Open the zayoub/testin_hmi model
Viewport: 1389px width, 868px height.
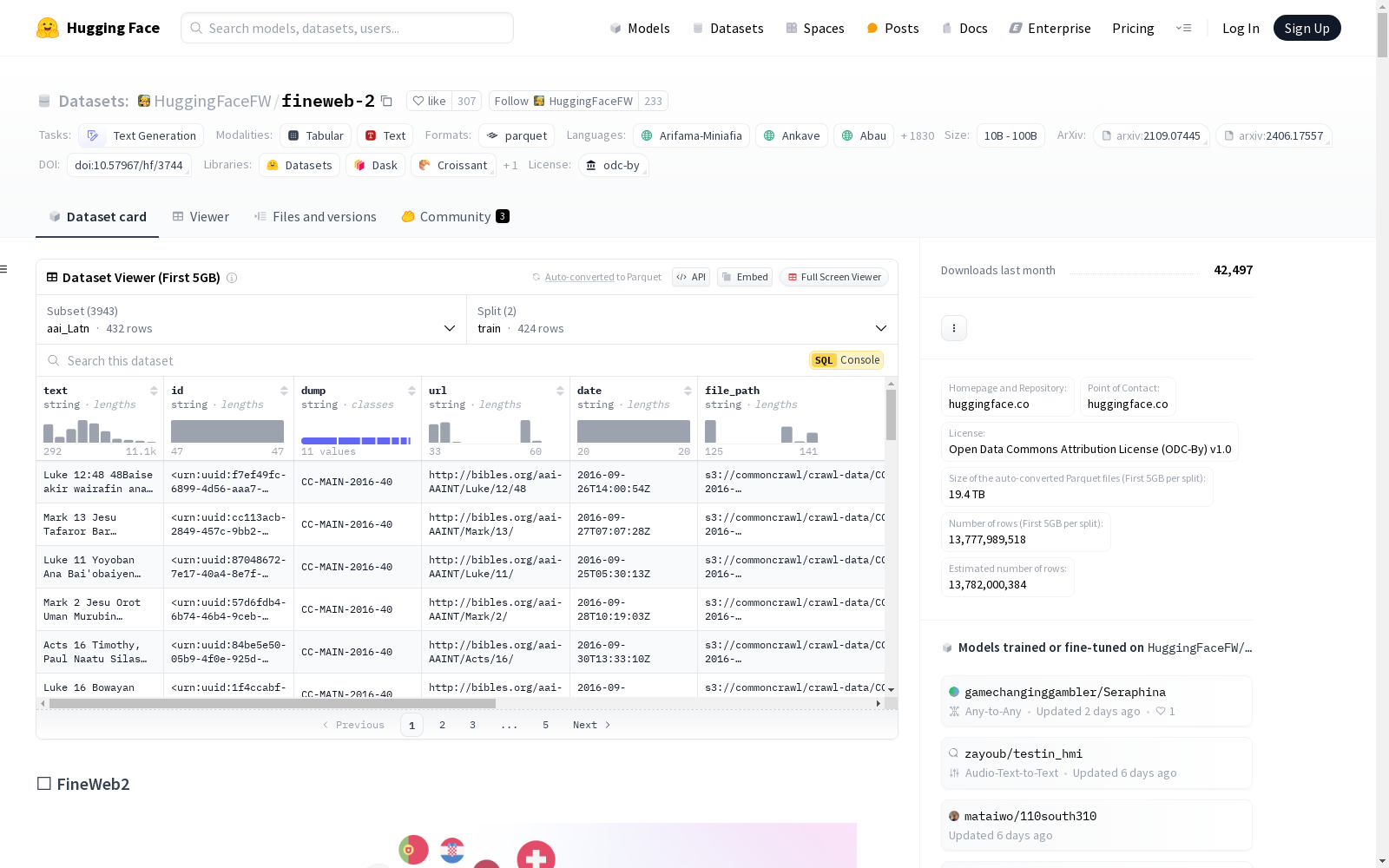click(1096, 763)
